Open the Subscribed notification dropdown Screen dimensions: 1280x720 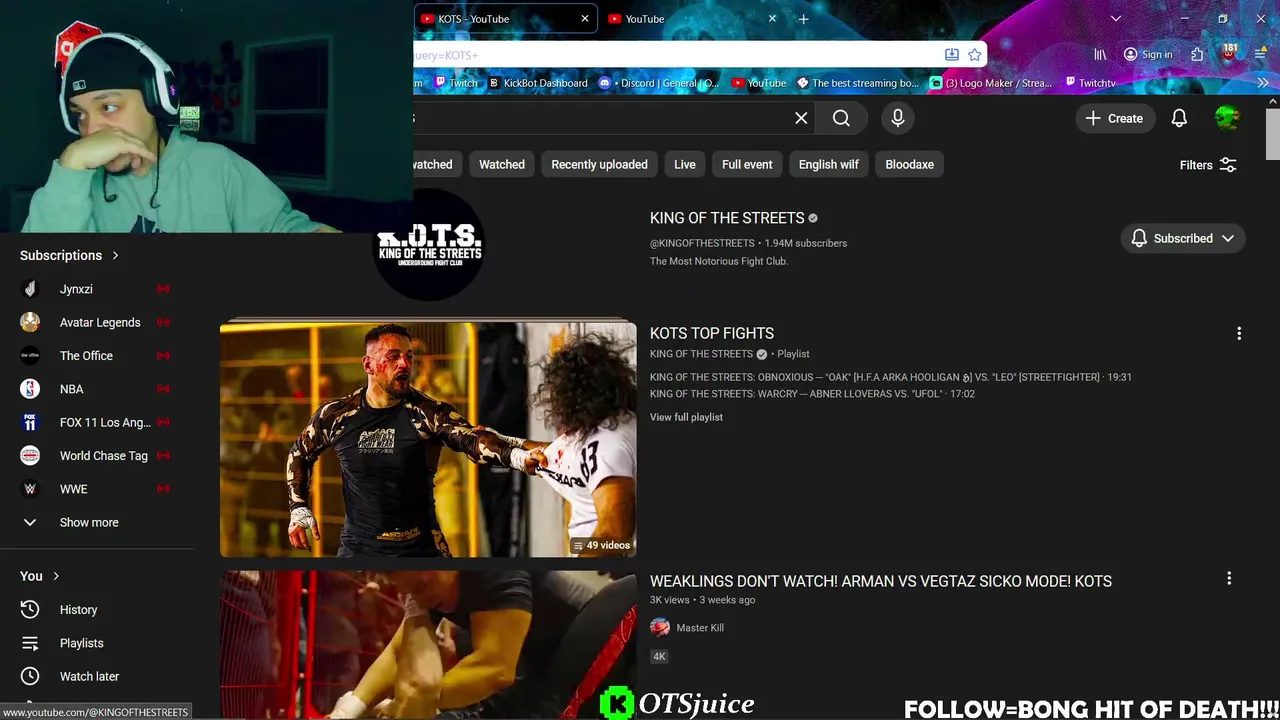click(1183, 238)
